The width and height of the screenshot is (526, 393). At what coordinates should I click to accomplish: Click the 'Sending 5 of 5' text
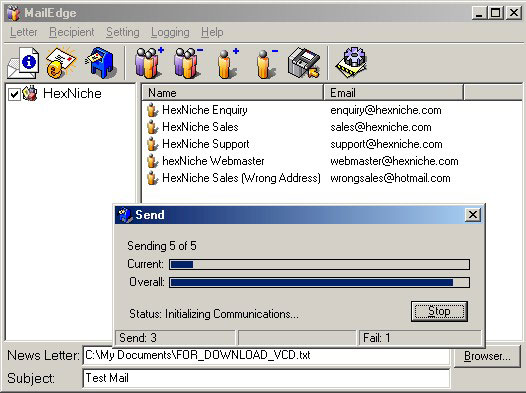pyautogui.click(x=162, y=246)
